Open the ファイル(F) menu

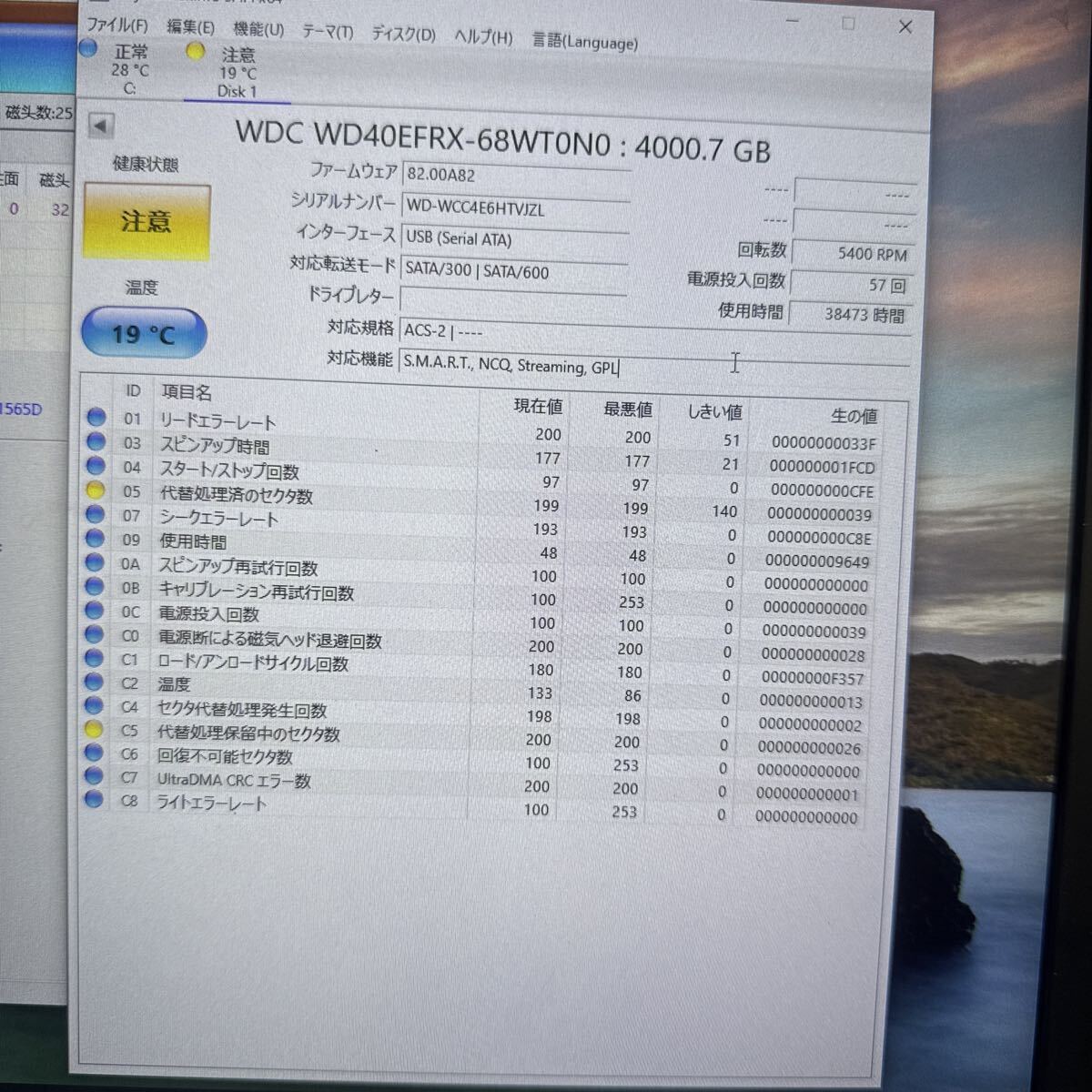tap(116, 24)
